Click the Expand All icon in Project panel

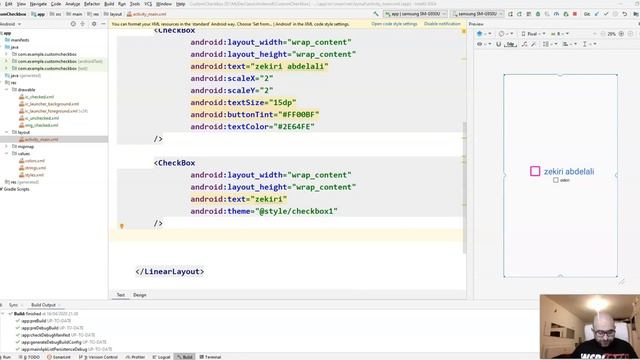tap(83, 24)
